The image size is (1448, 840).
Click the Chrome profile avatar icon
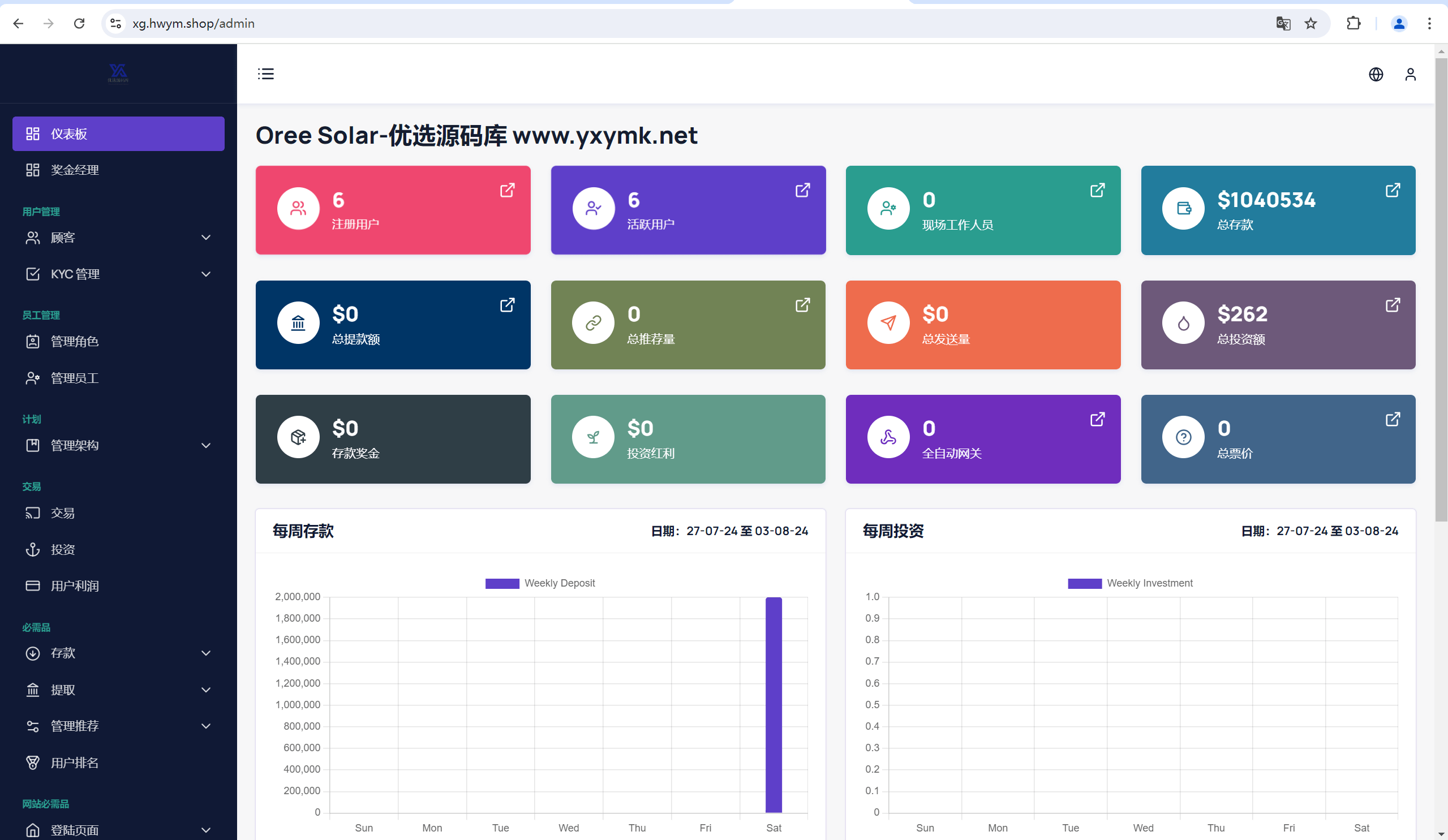pos(1399,24)
